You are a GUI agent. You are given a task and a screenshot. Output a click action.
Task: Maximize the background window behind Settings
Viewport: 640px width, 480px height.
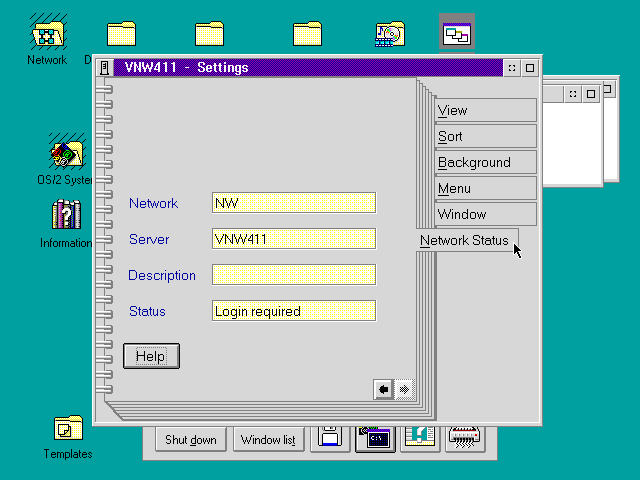[x=591, y=94]
